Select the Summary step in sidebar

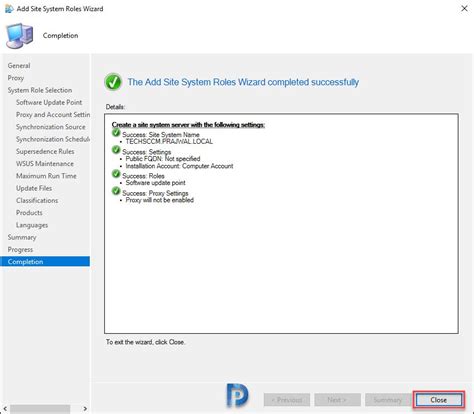point(22,237)
